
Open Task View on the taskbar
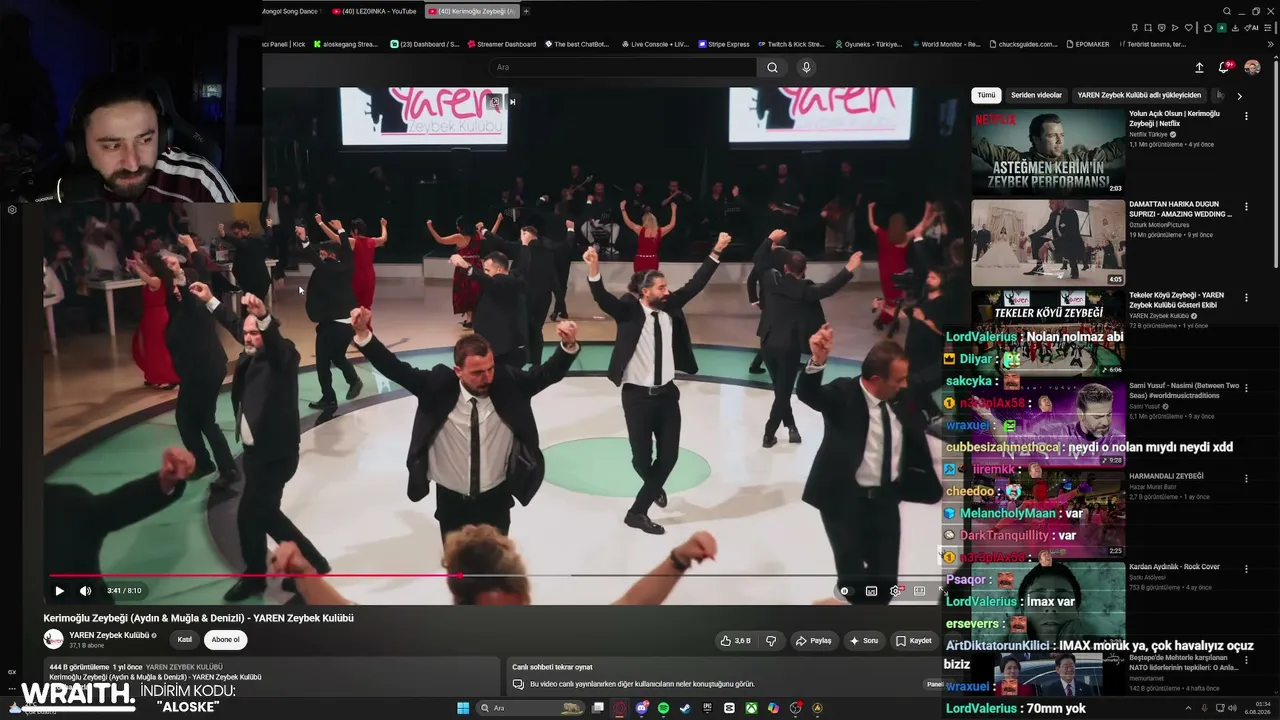click(x=598, y=708)
